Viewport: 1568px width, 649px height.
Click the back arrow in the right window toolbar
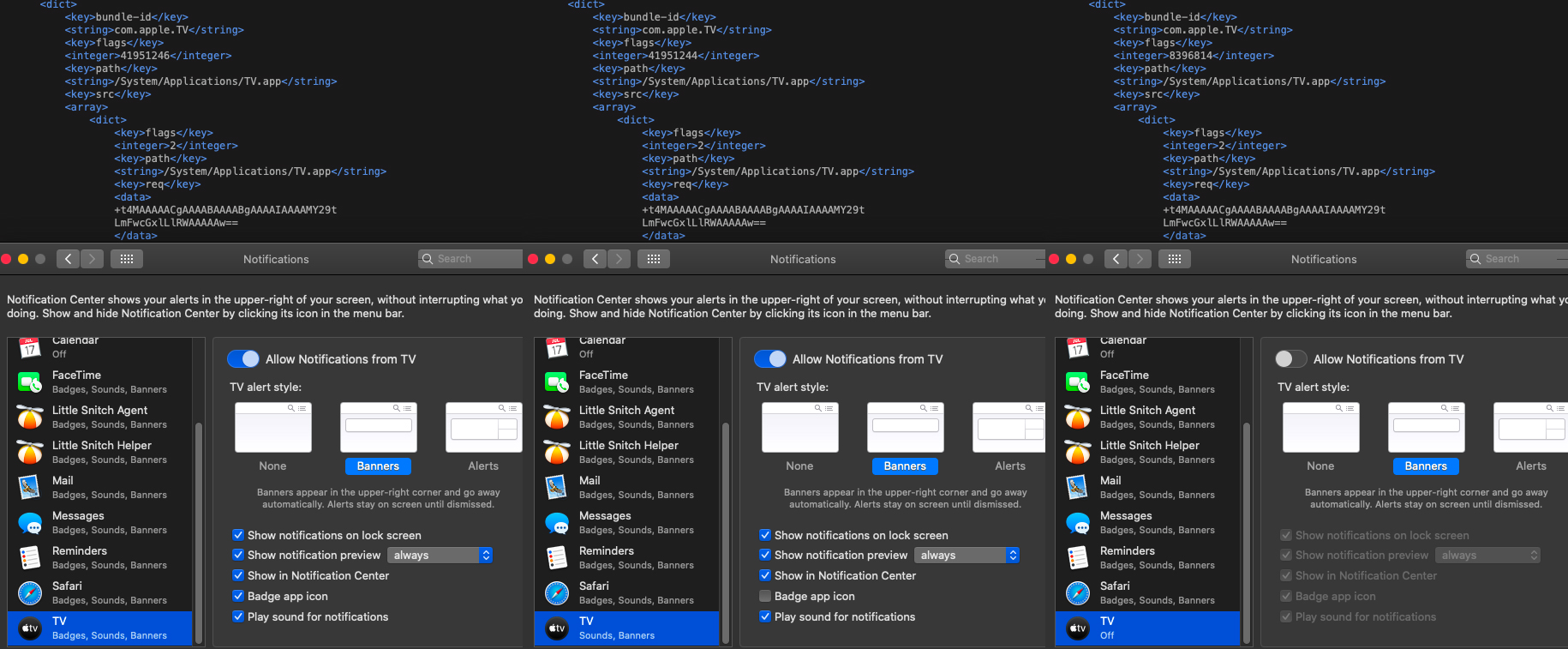[x=1116, y=259]
